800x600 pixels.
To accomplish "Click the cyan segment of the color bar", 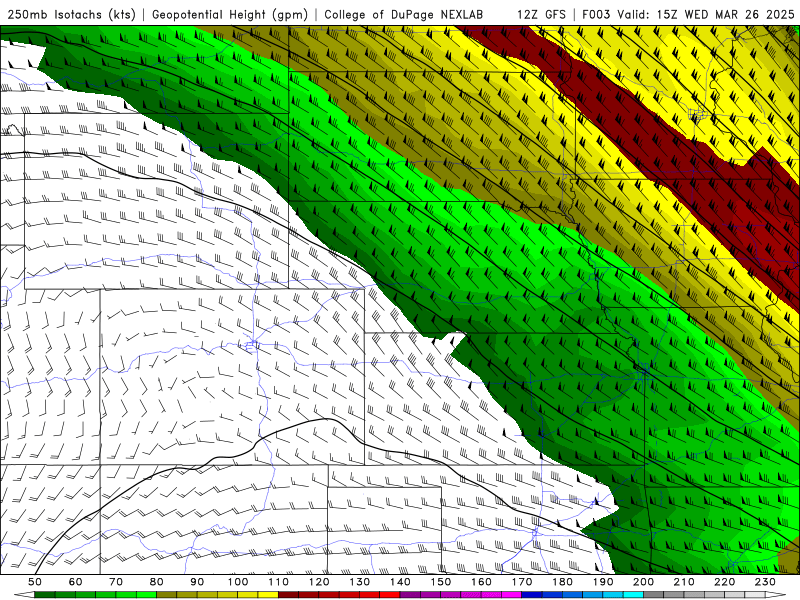I will pyautogui.click(x=634, y=595).
